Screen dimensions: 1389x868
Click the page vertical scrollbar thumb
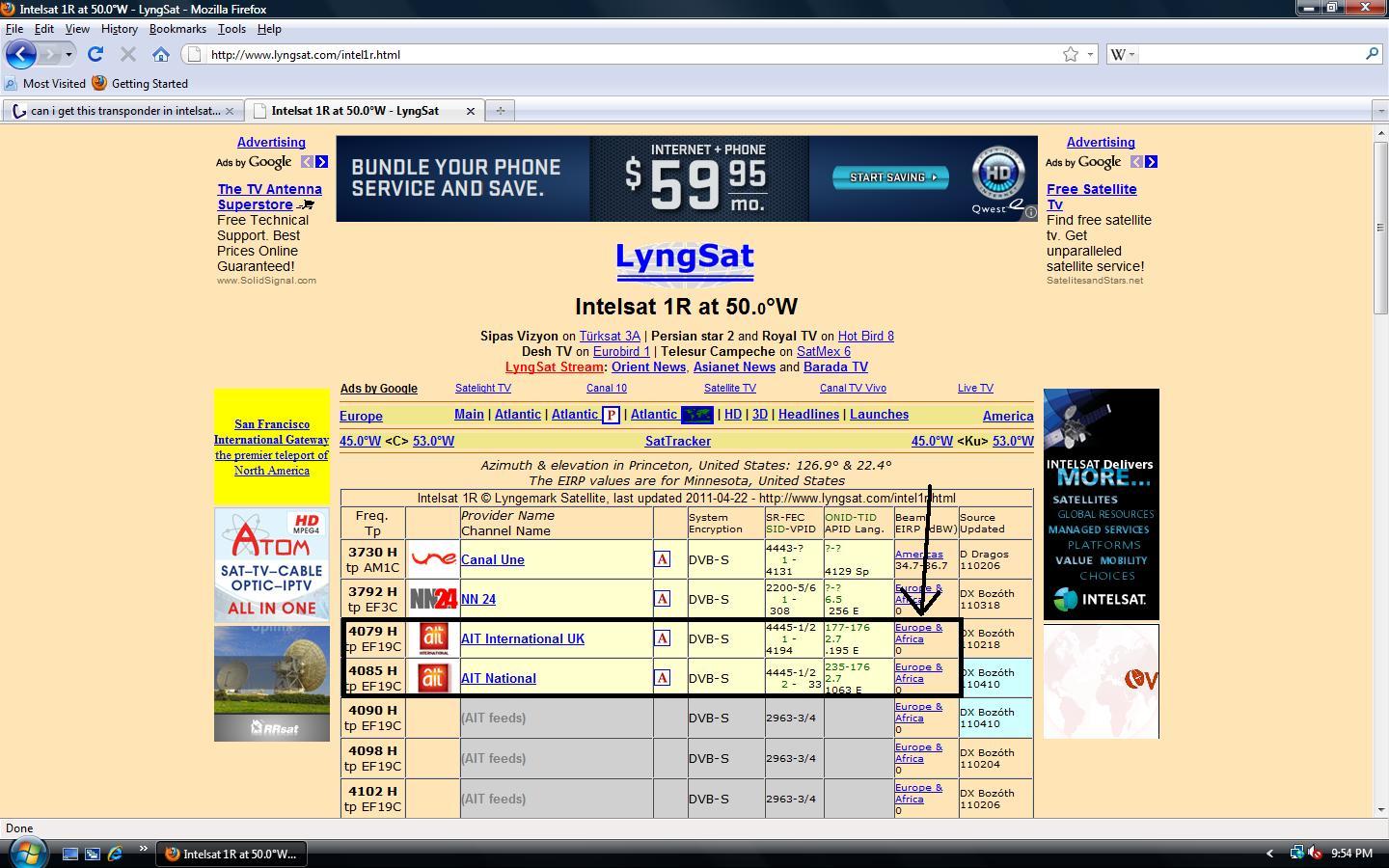(1380, 228)
